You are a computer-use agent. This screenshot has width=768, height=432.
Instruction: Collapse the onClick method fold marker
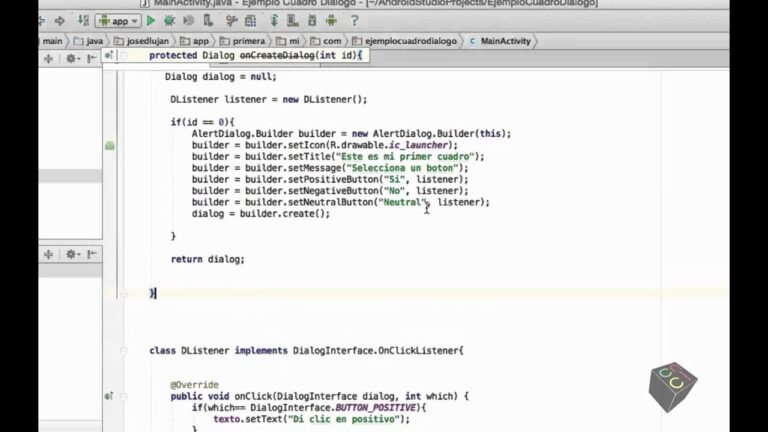[124, 396]
